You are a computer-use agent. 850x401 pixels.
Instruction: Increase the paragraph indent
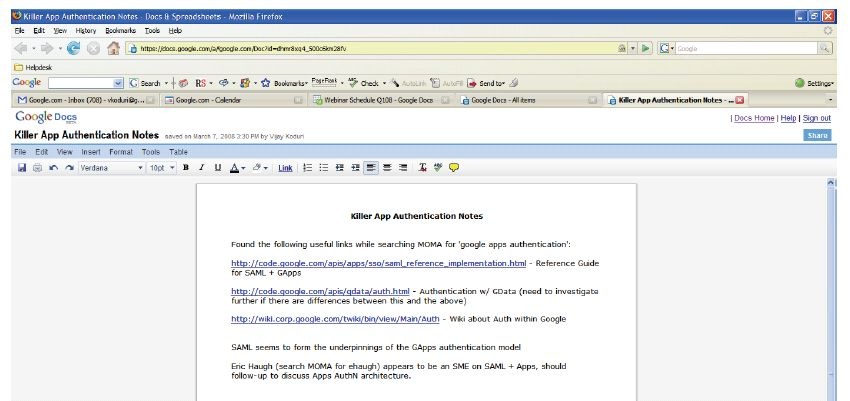(355, 168)
